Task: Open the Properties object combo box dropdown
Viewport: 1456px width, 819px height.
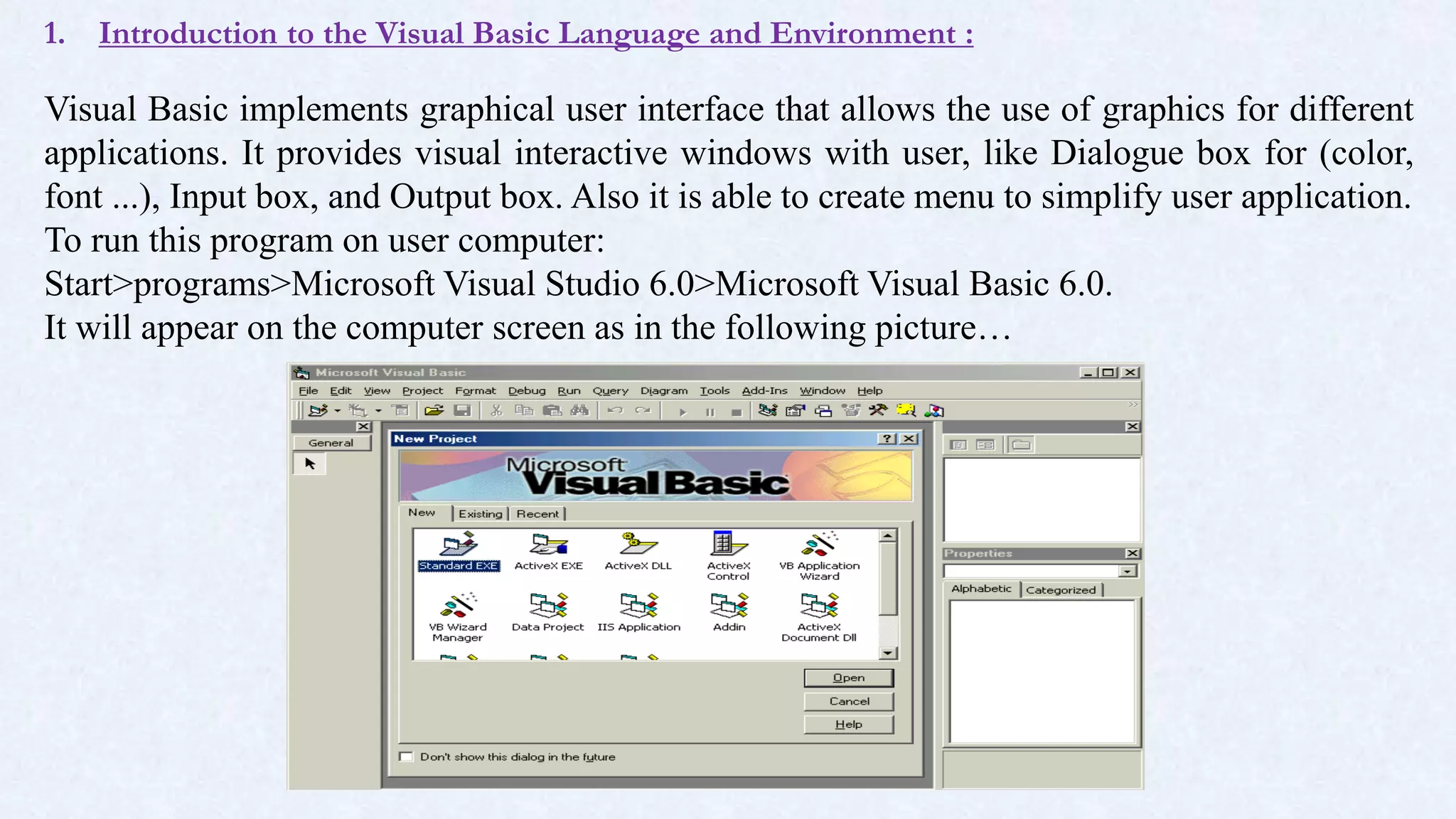Action: [1127, 571]
